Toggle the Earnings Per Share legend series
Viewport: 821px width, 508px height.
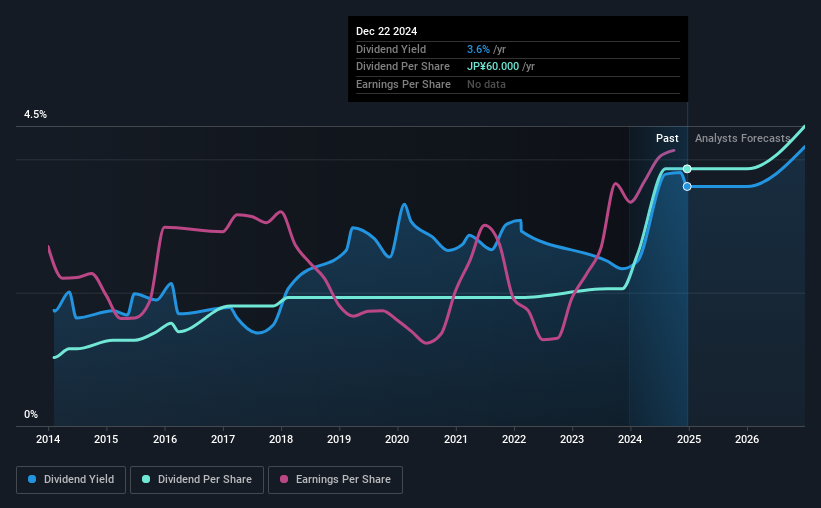click(335, 480)
